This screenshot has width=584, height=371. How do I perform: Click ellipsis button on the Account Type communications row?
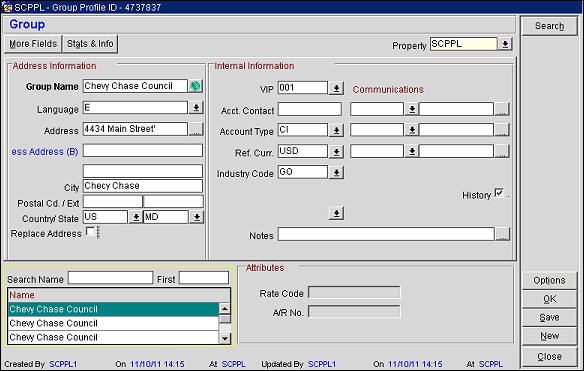point(502,130)
